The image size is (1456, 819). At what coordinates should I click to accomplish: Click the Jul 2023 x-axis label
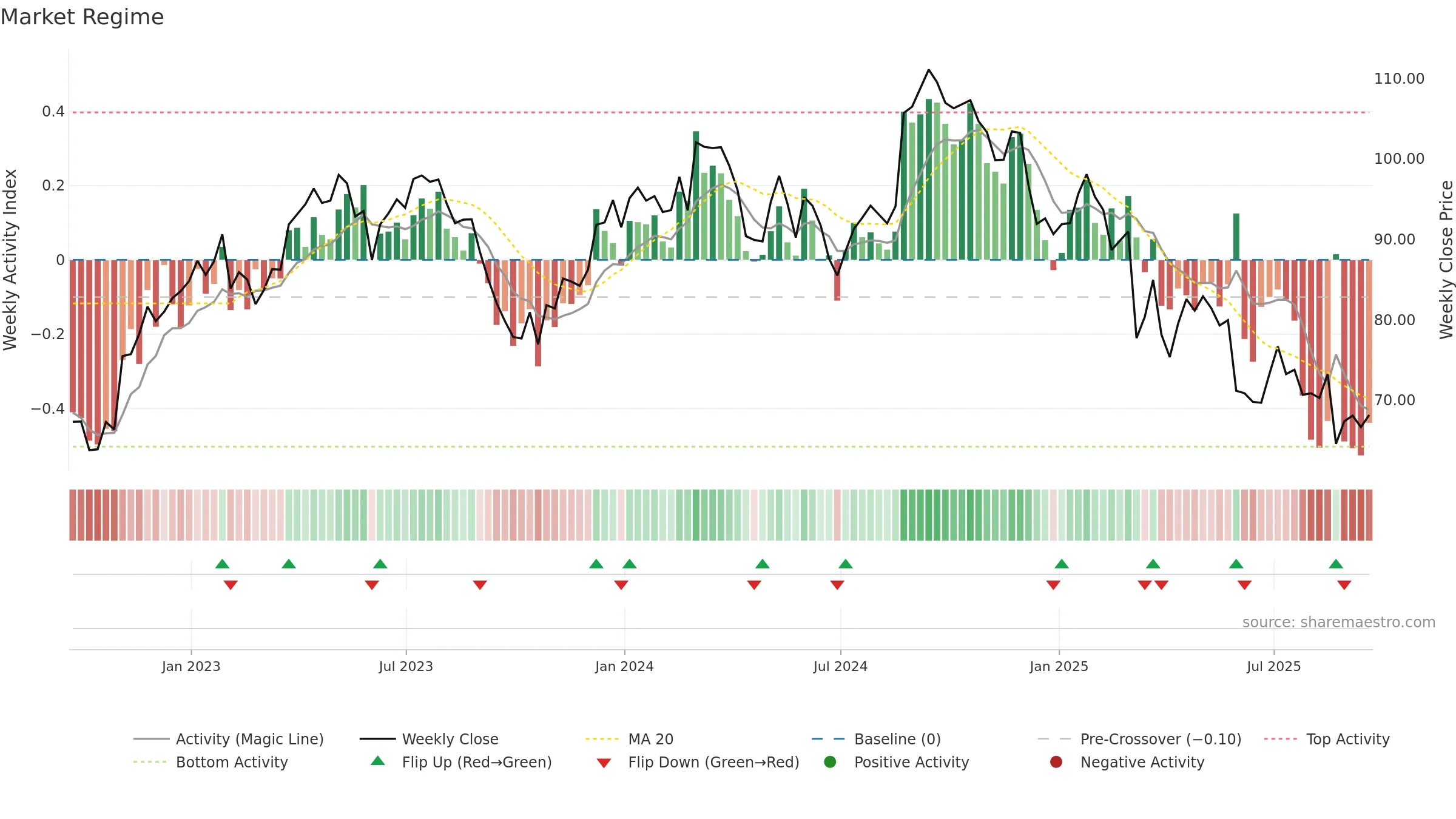tap(406, 666)
